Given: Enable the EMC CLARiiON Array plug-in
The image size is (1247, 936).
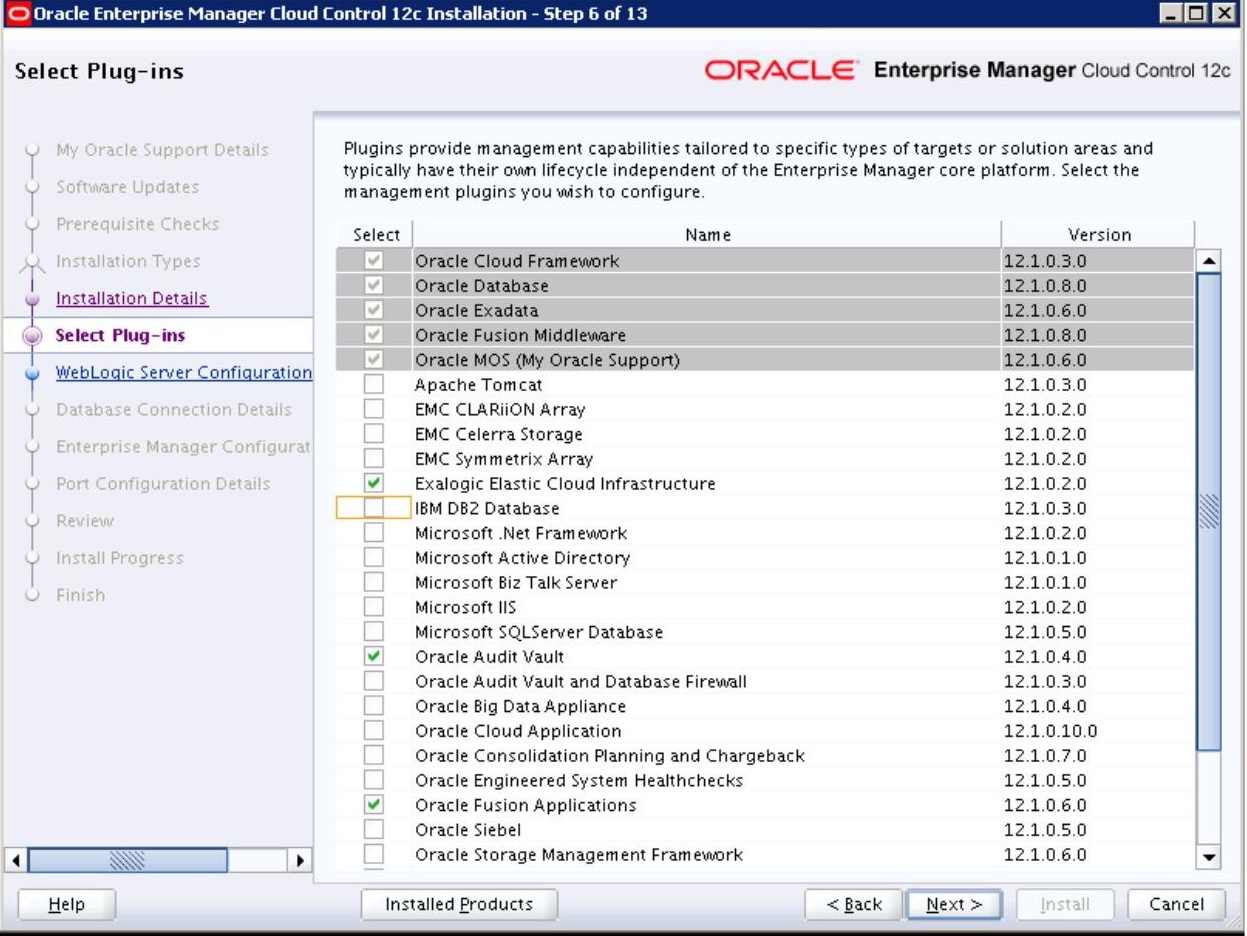Looking at the screenshot, I should point(373,409).
